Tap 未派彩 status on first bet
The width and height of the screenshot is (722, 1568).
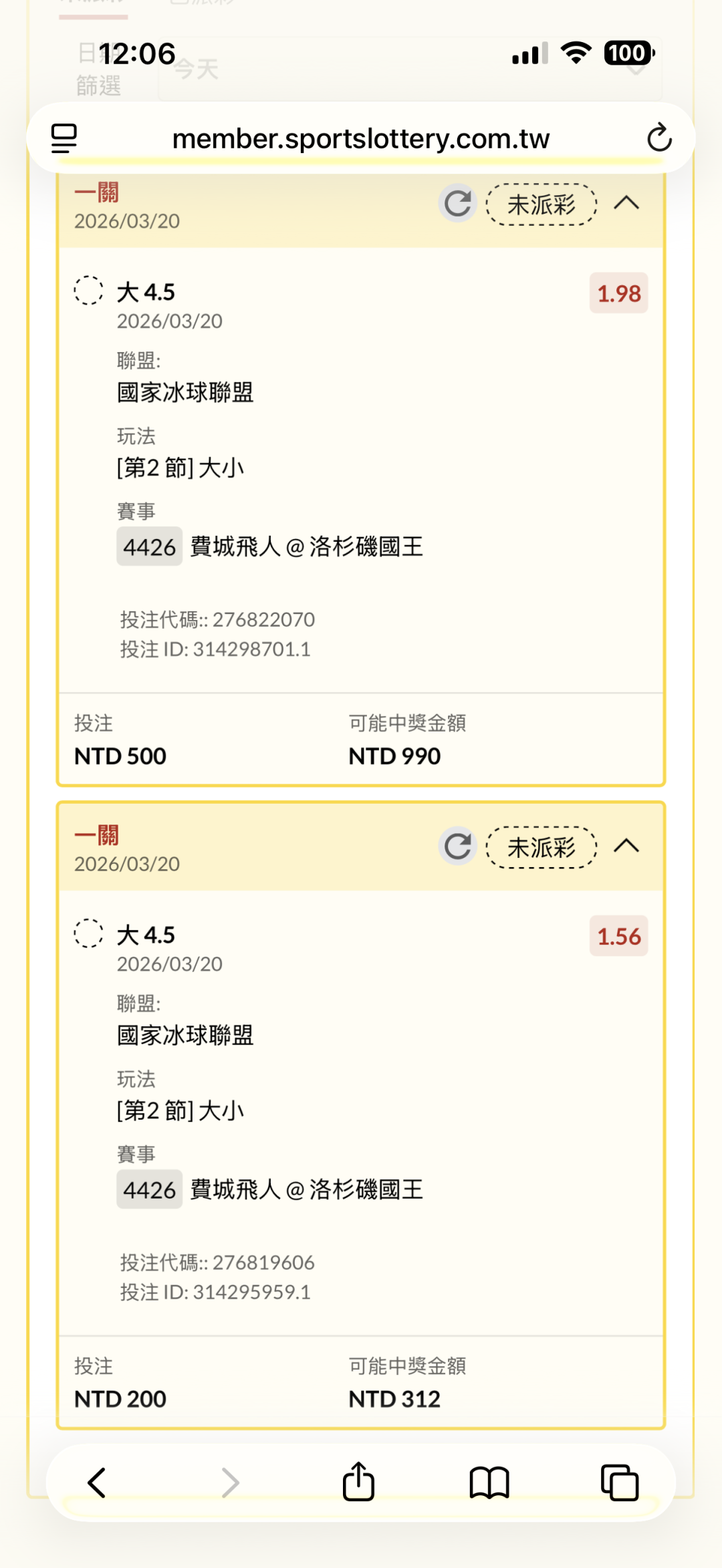[x=541, y=204]
